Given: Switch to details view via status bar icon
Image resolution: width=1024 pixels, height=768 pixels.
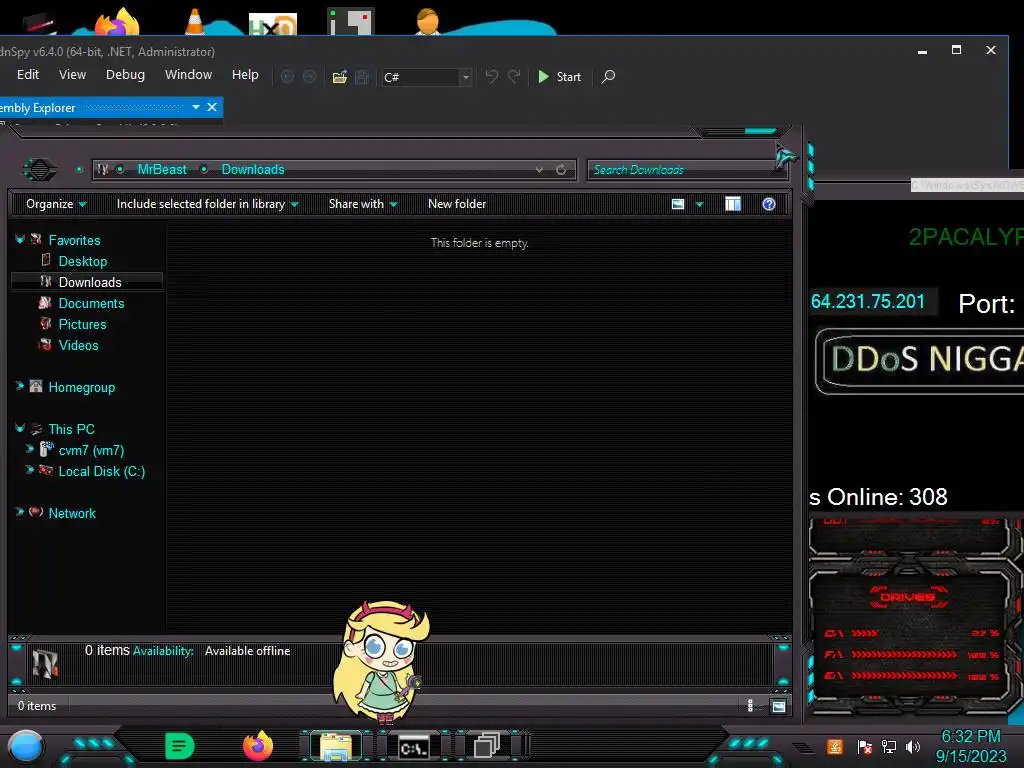Looking at the screenshot, I should (750, 705).
